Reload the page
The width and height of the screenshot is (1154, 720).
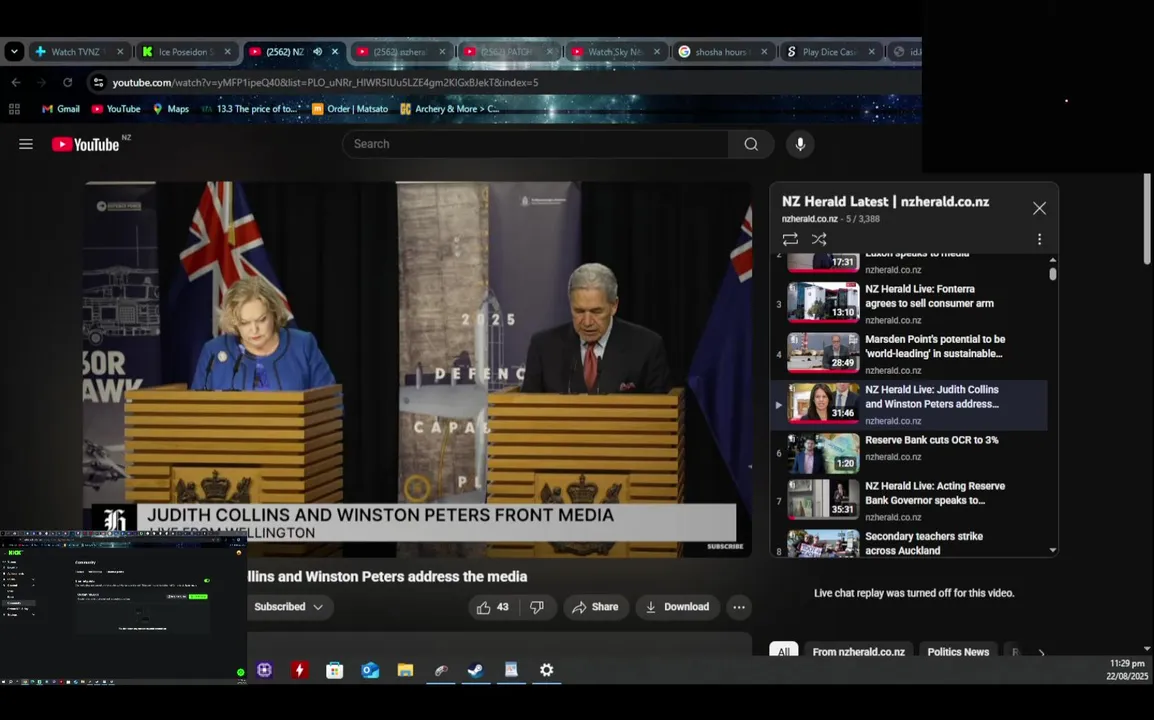(68, 82)
